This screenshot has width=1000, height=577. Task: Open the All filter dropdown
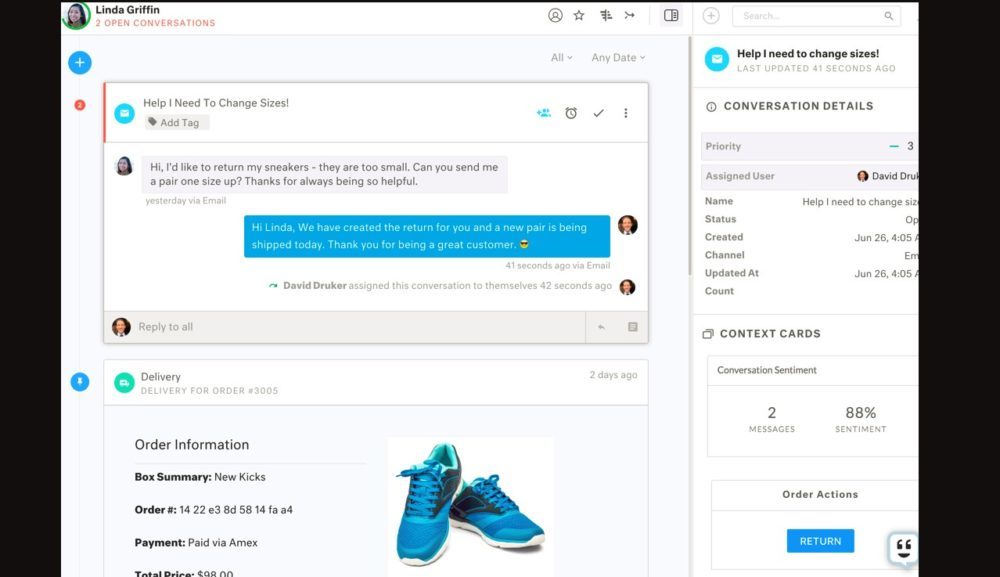(x=561, y=58)
